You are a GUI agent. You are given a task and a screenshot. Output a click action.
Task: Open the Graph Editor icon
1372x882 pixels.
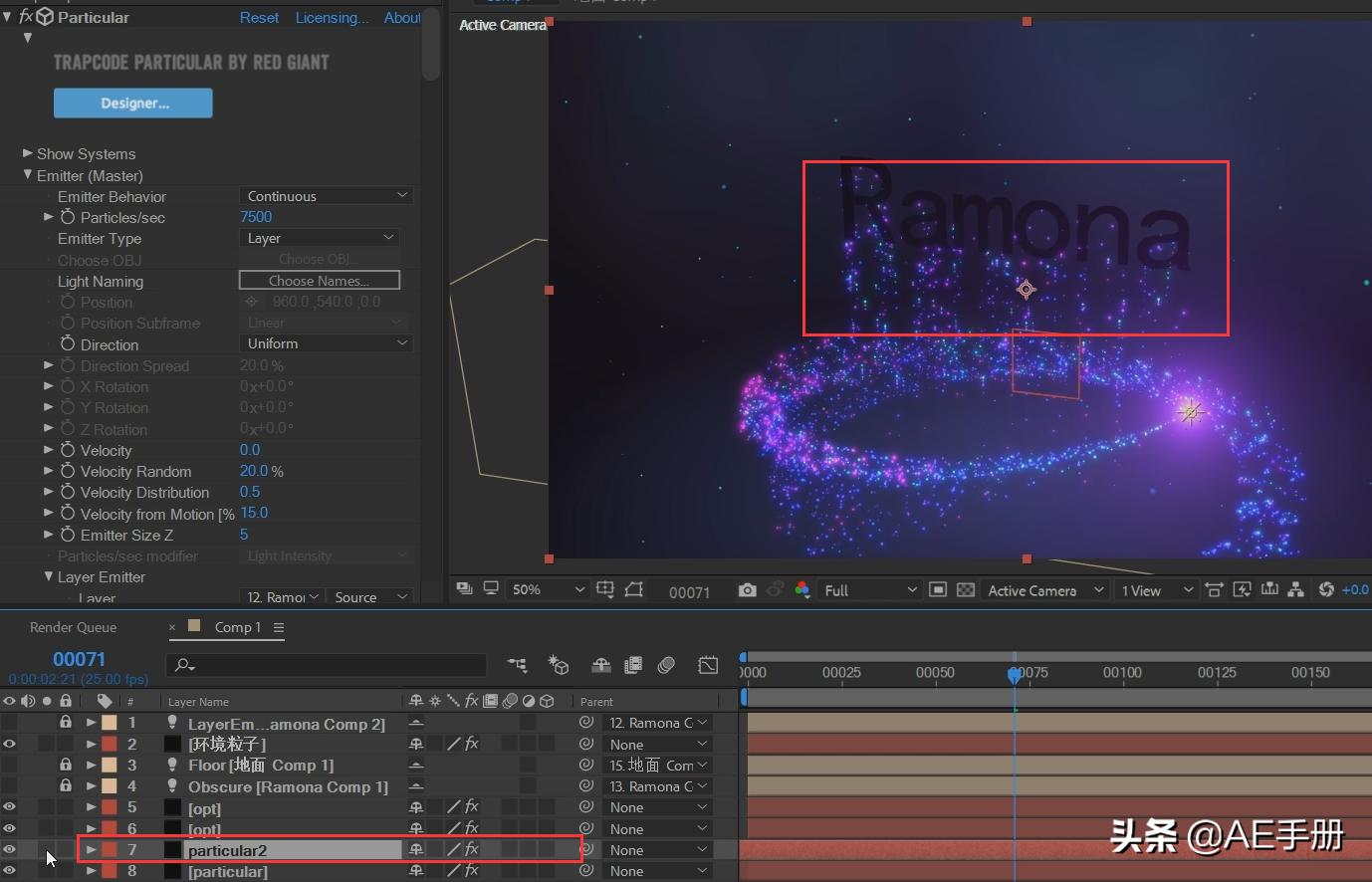pos(708,665)
